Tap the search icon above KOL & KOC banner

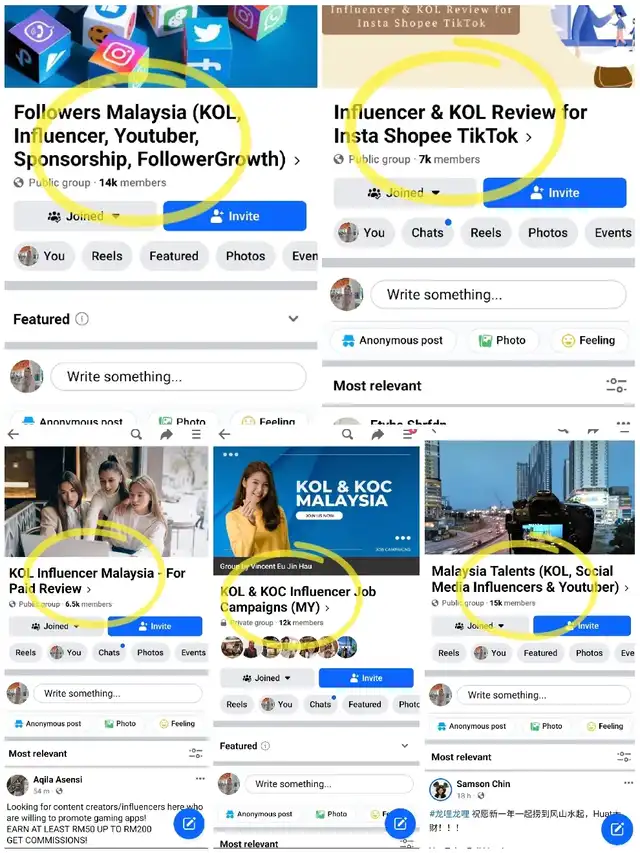(x=347, y=434)
